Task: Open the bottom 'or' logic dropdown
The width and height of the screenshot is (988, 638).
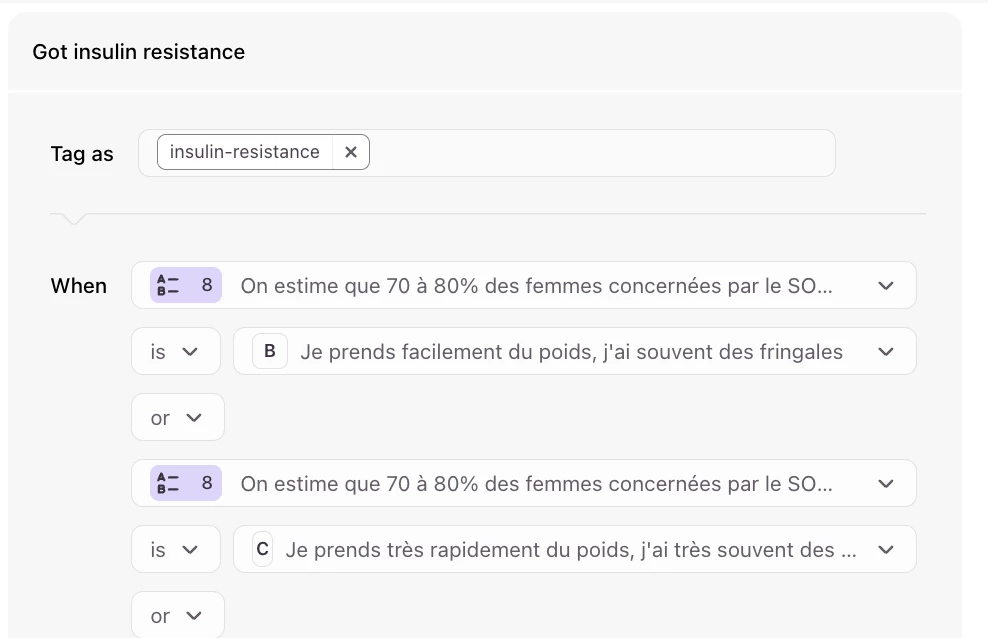Action: click(177, 616)
